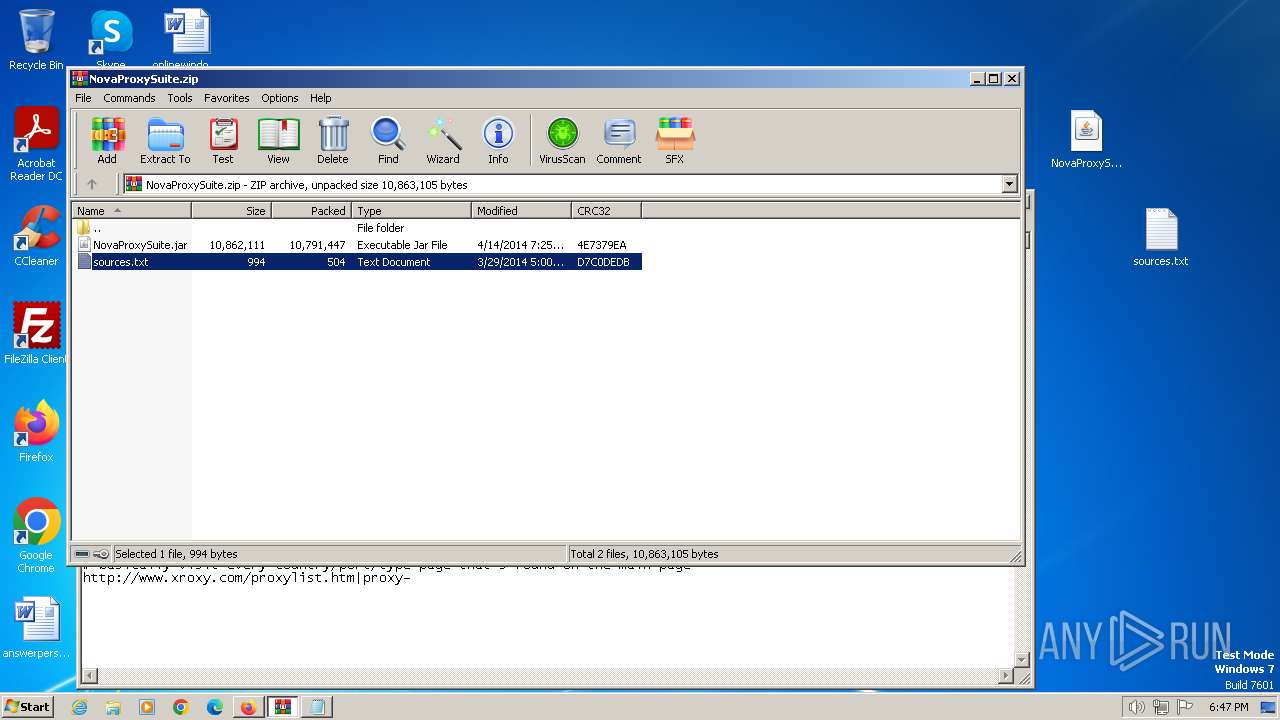1280x720 pixels.
Task: Sort by Type column header
Action: point(411,210)
